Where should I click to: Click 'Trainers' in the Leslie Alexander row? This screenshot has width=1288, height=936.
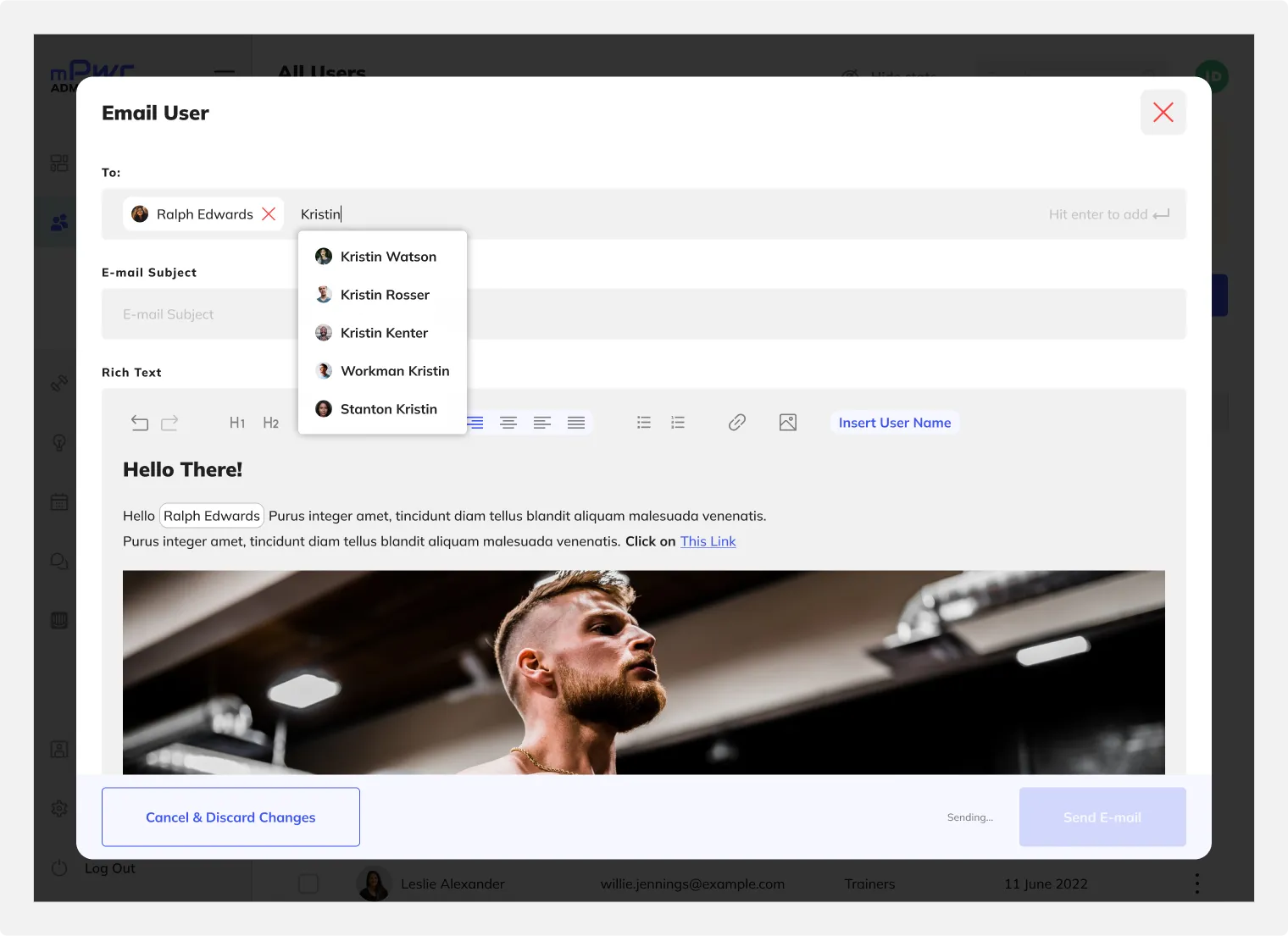point(869,883)
